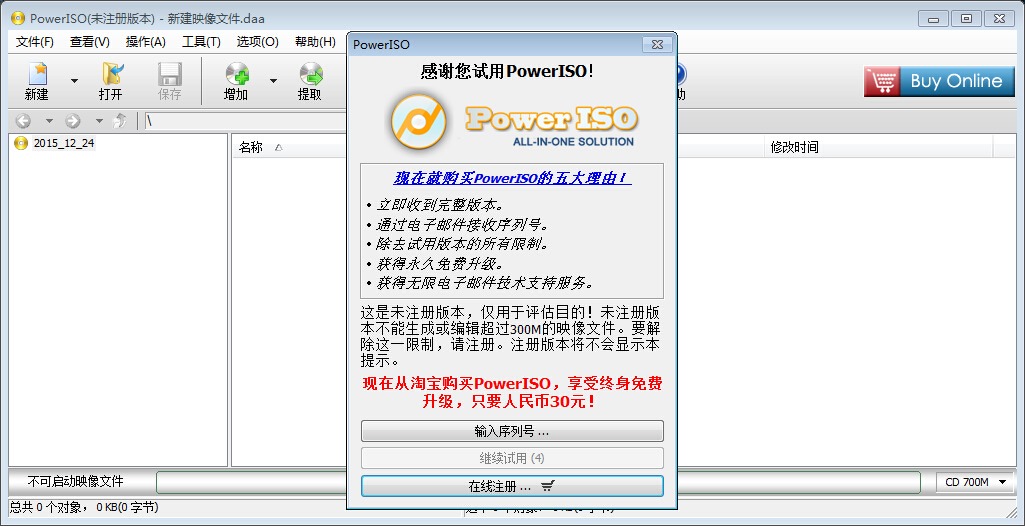Viewport: 1025px width, 526px height.
Task: Click the path address field
Action: pos(245,121)
